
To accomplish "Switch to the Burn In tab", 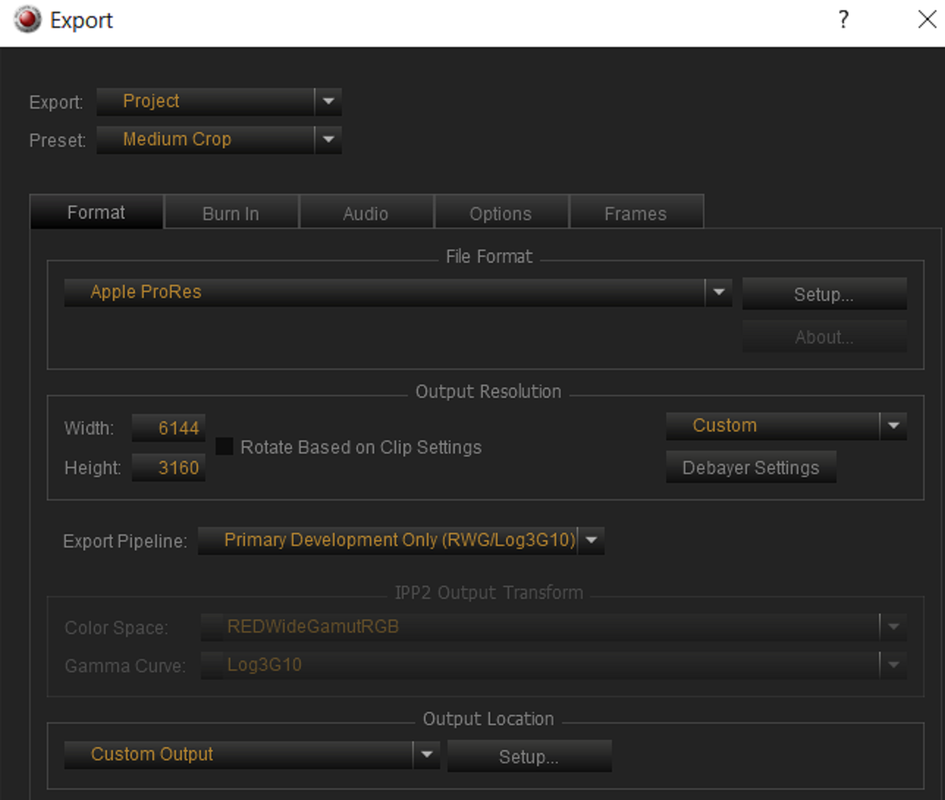I will click(231, 213).
